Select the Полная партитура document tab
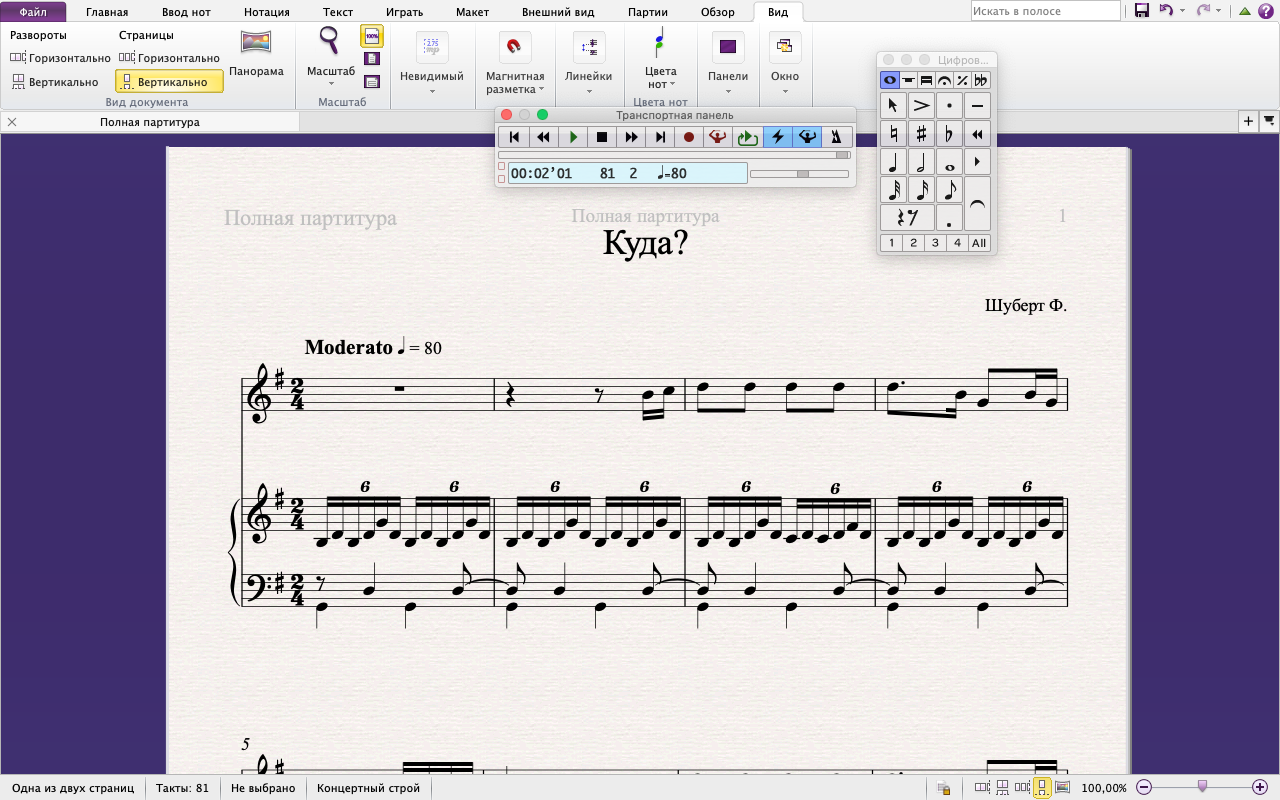Image resolution: width=1280 pixels, height=800 pixels. pyautogui.click(x=150, y=122)
